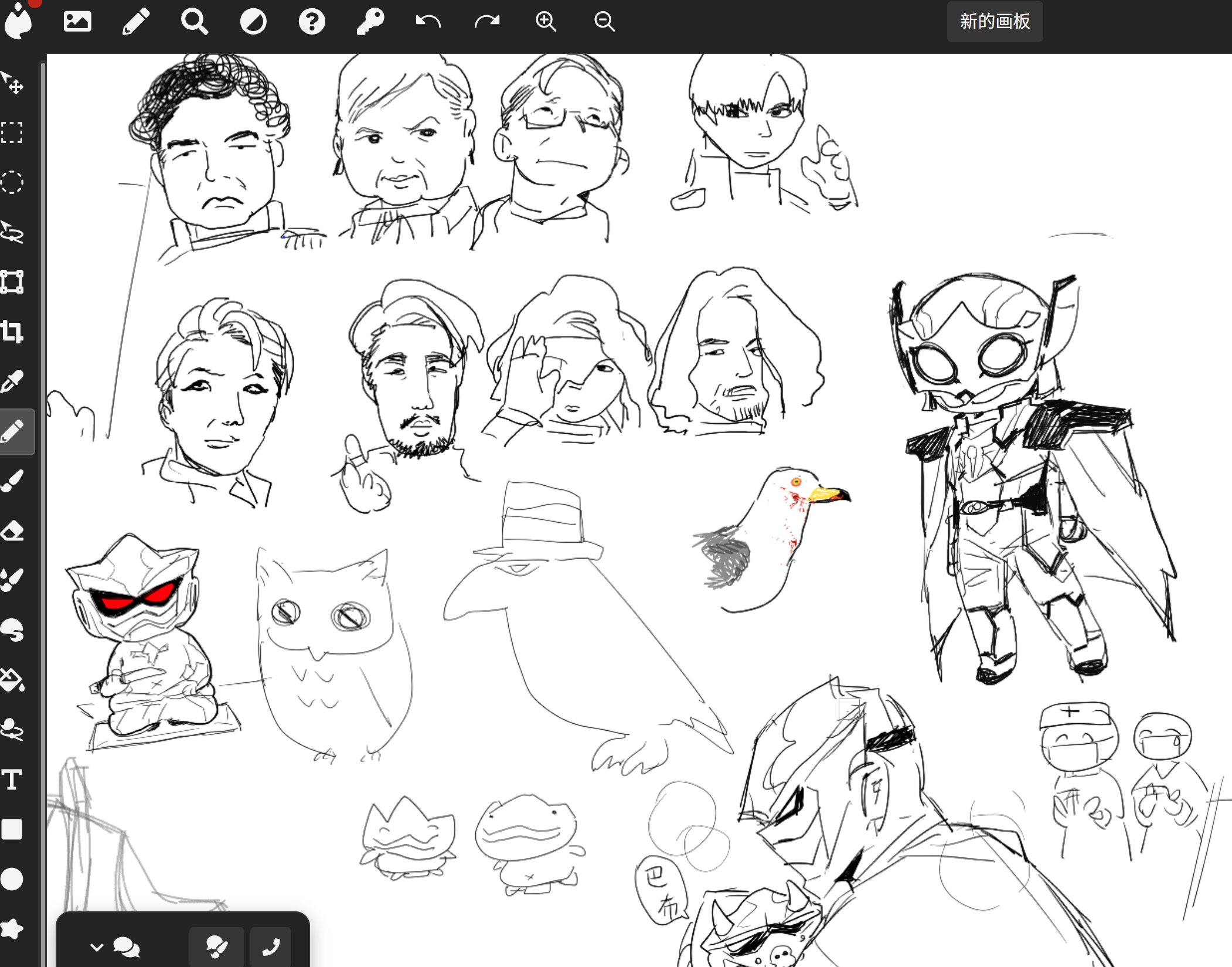Click the 新的画板 title button
The height and width of the screenshot is (967, 1232).
pyautogui.click(x=995, y=22)
